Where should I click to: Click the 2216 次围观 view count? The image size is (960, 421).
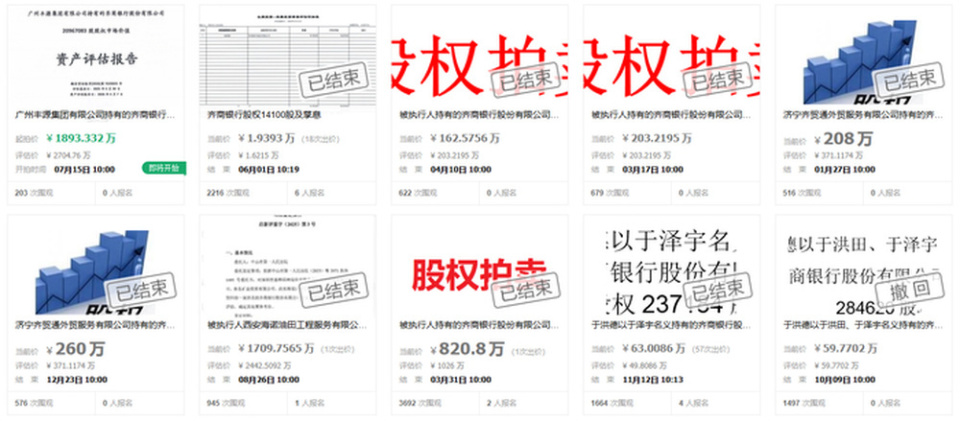pos(228,193)
